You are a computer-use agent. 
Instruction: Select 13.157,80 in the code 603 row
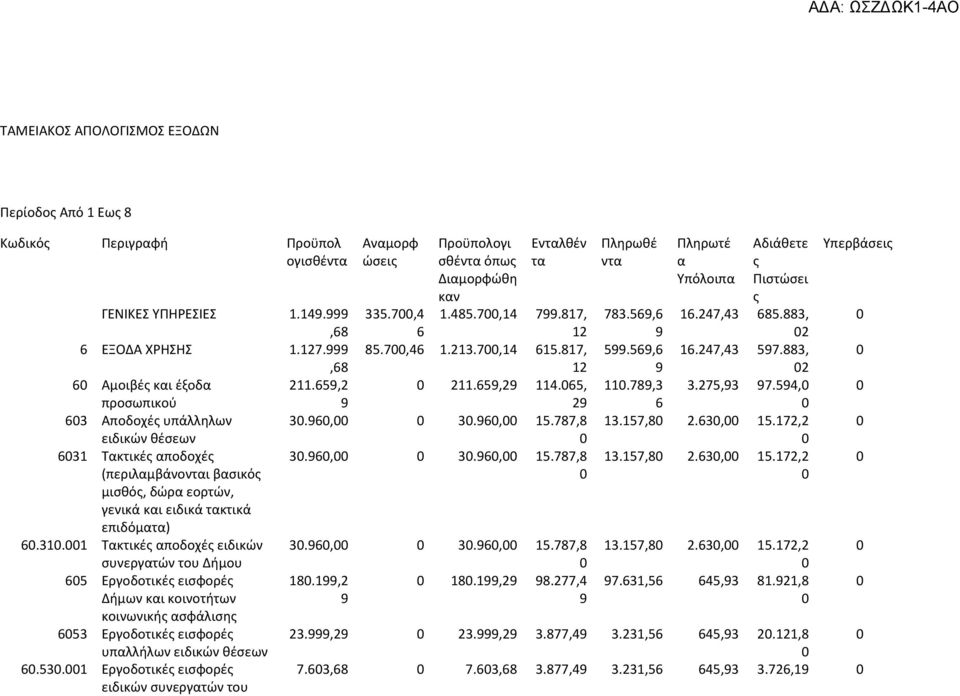(633, 421)
